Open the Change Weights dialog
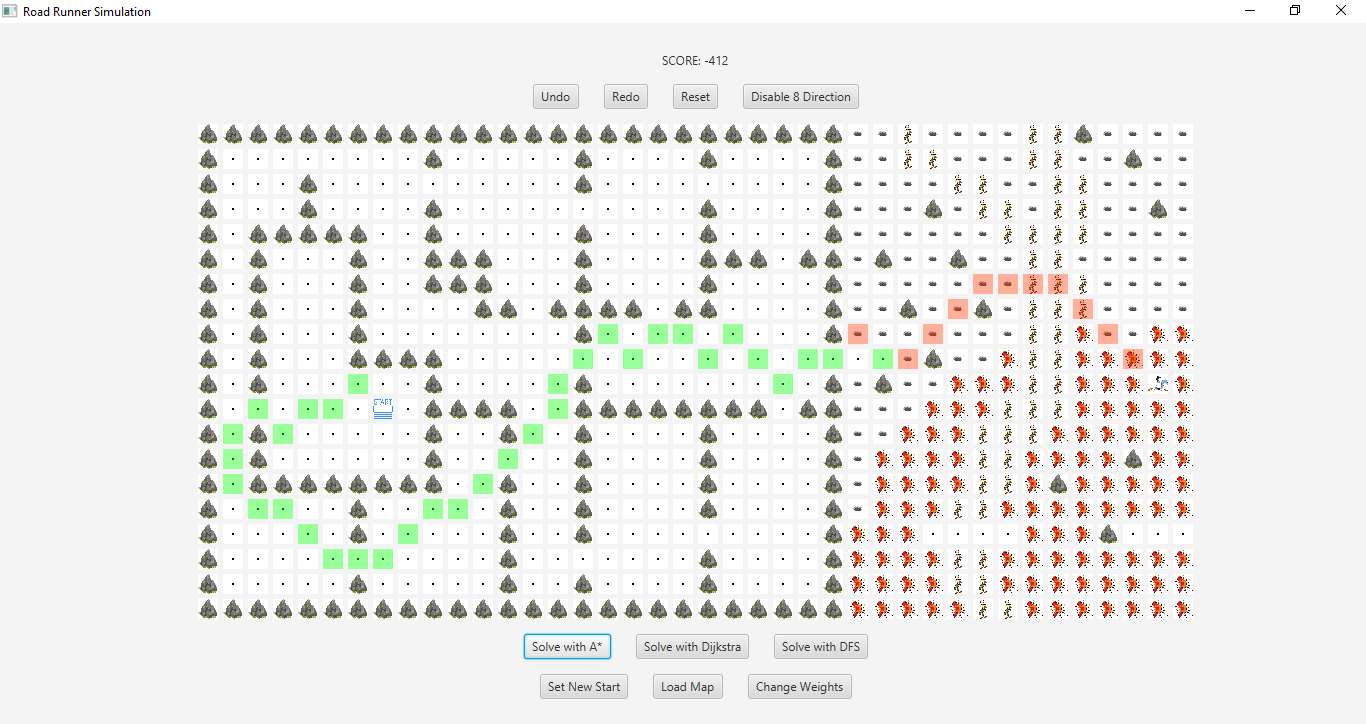The height and width of the screenshot is (724, 1366). coord(799,686)
